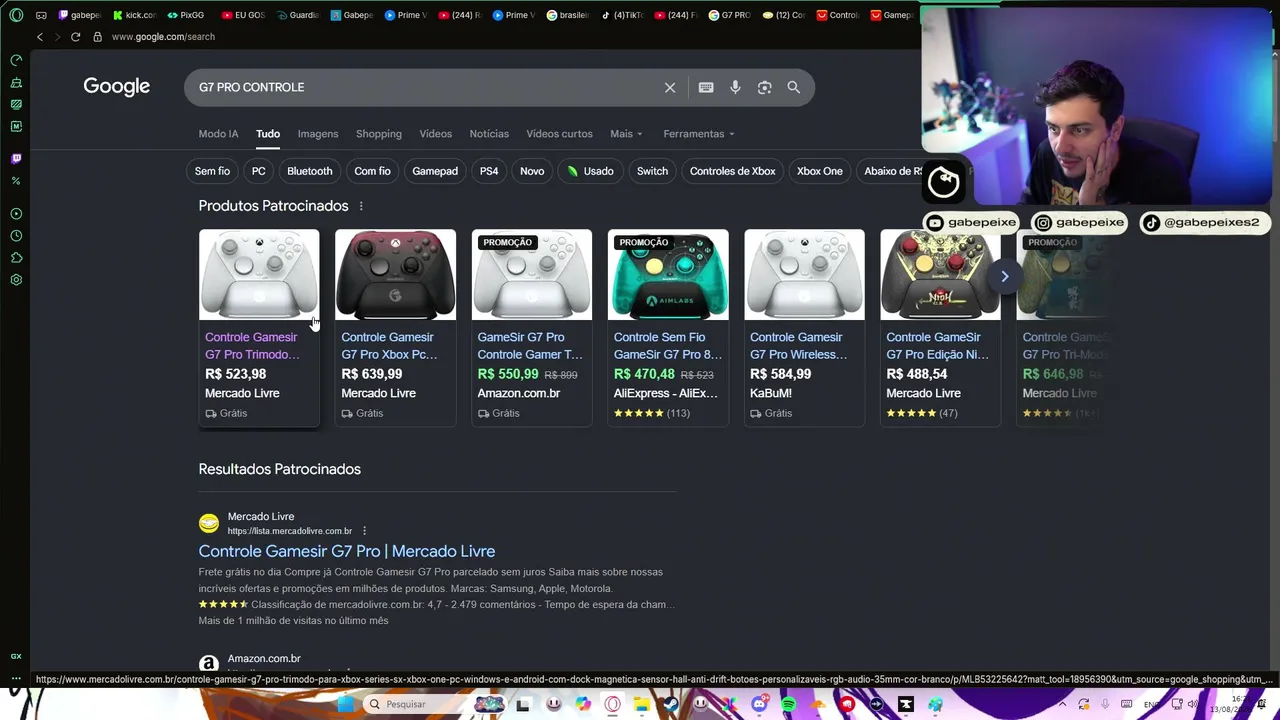Open Steam from the taskbar
The width and height of the screenshot is (1280, 720).
point(670,704)
